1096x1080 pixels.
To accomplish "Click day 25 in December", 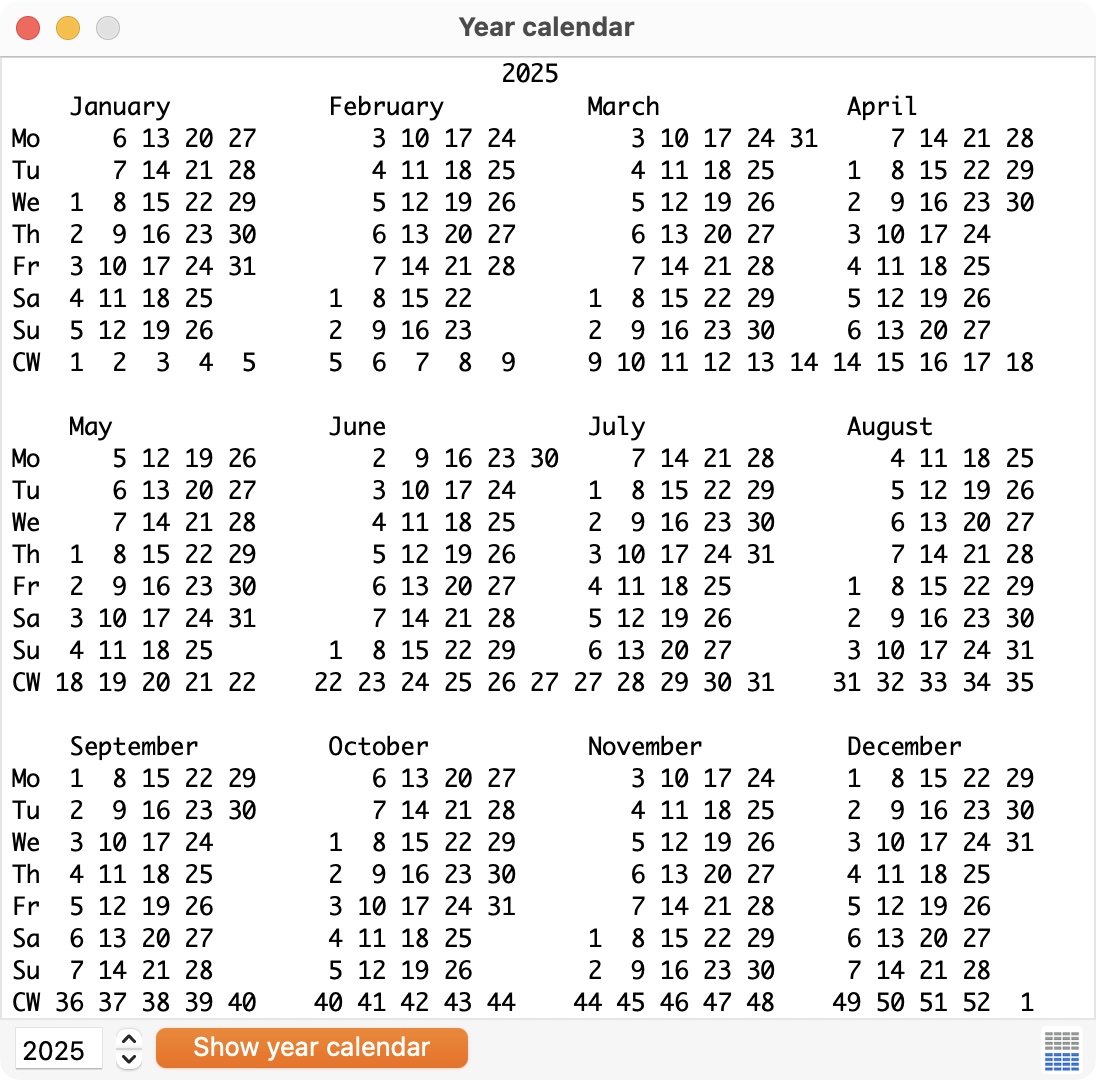I will pos(976,874).
